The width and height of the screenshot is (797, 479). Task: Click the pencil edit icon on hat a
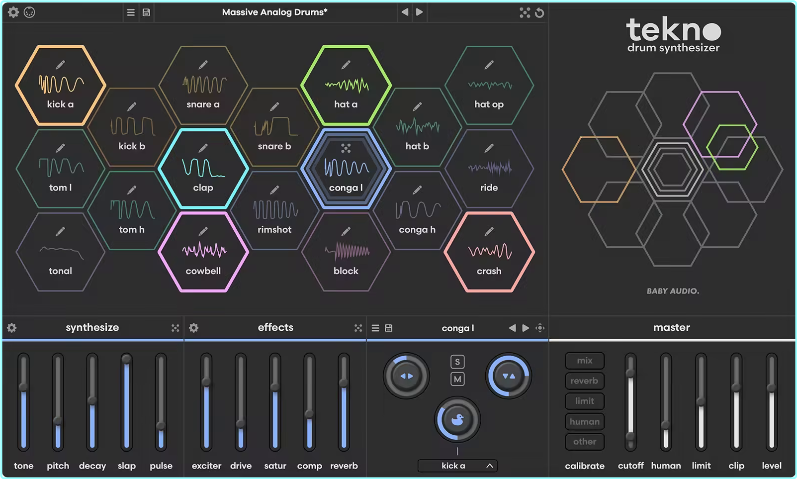click(346, 65)
